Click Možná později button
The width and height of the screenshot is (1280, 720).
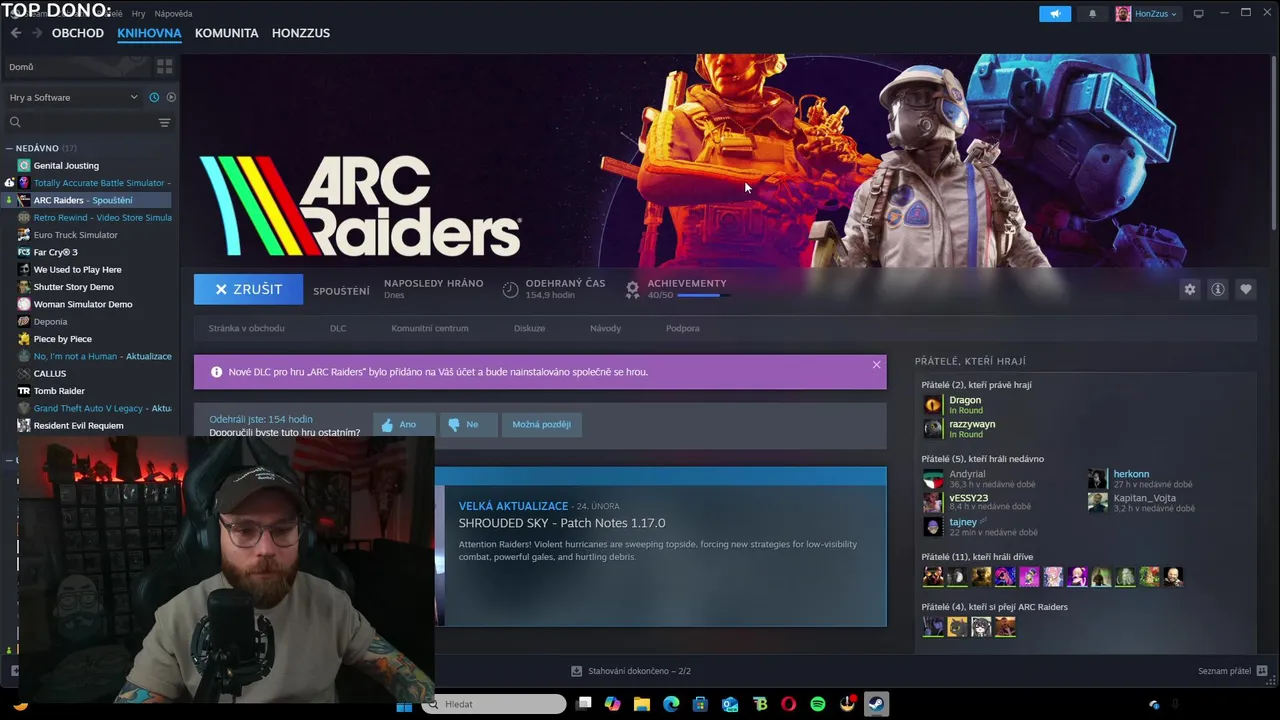[541, 424]
